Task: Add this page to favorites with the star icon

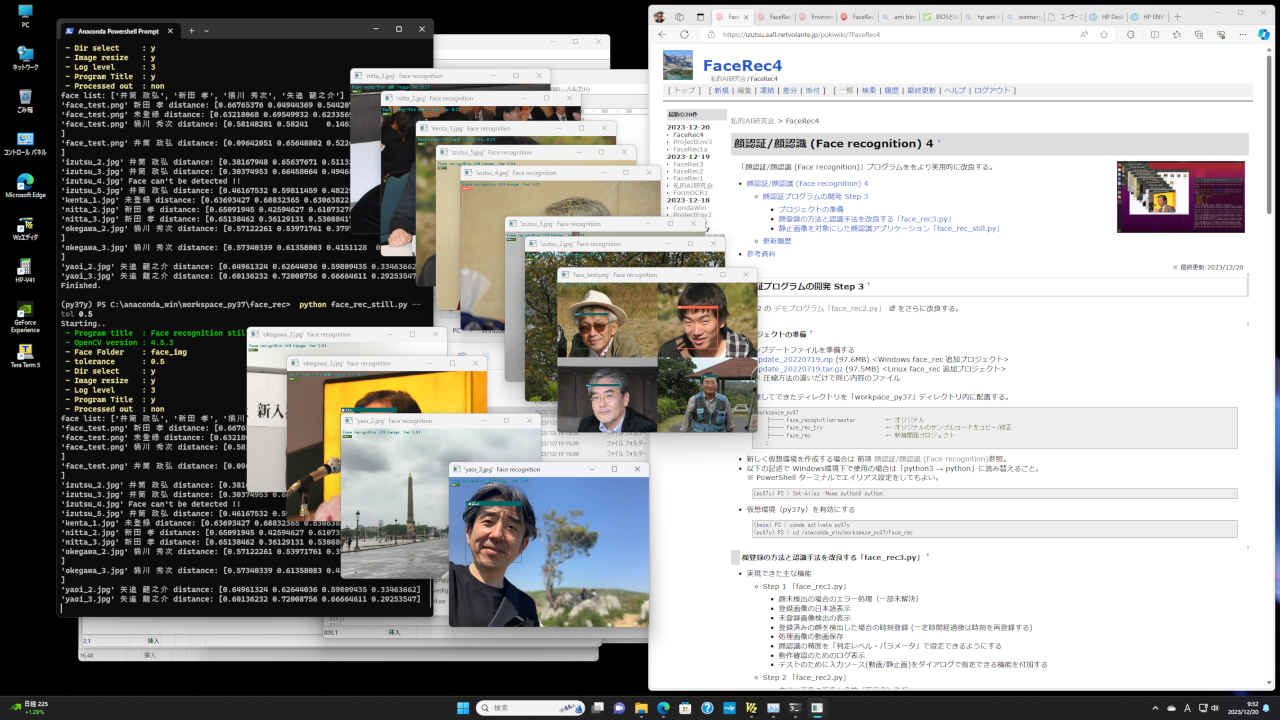Action: (x=1106, y=34)
